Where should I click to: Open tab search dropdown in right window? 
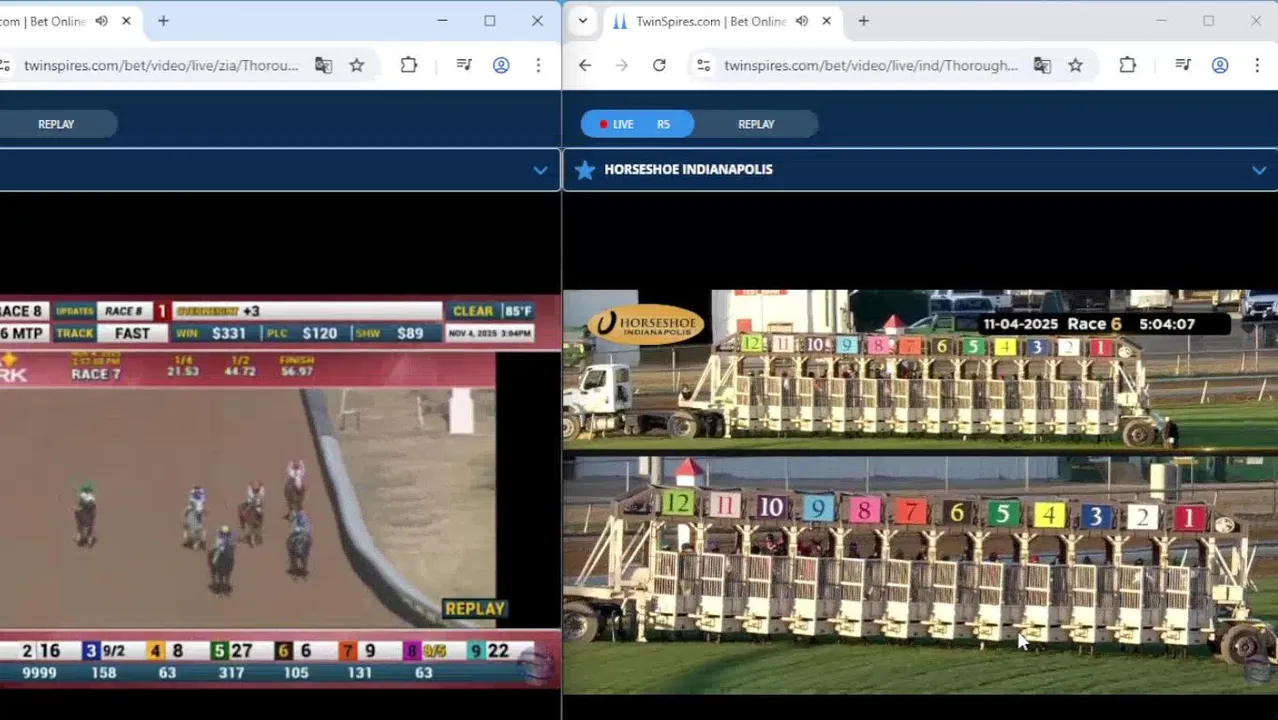pyautogui.click(x=583, y=21)
